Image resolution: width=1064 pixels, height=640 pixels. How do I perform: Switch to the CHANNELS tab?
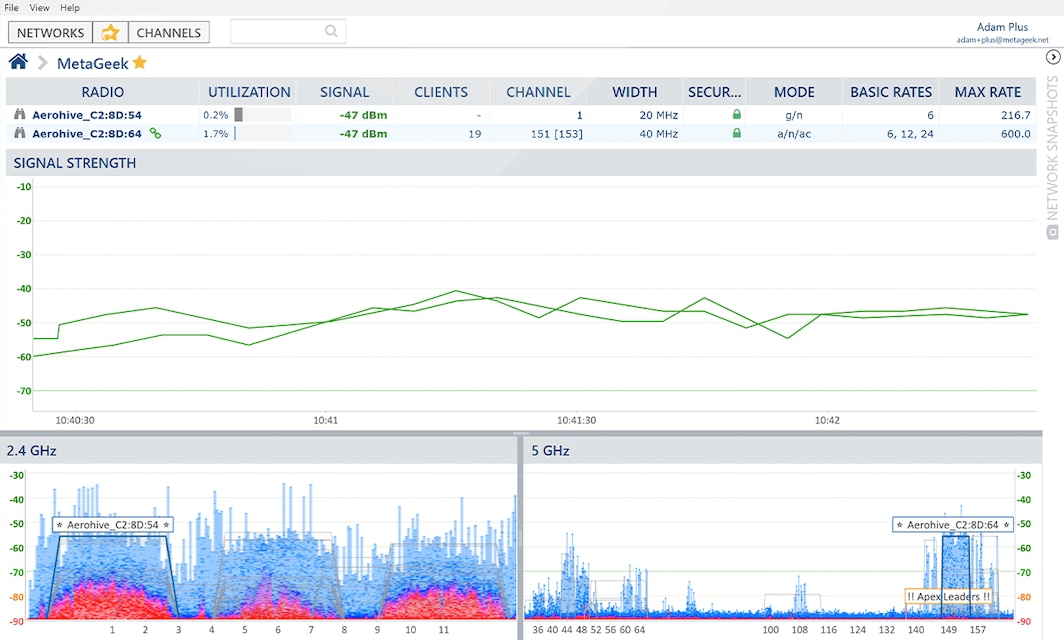click(169, 33)
